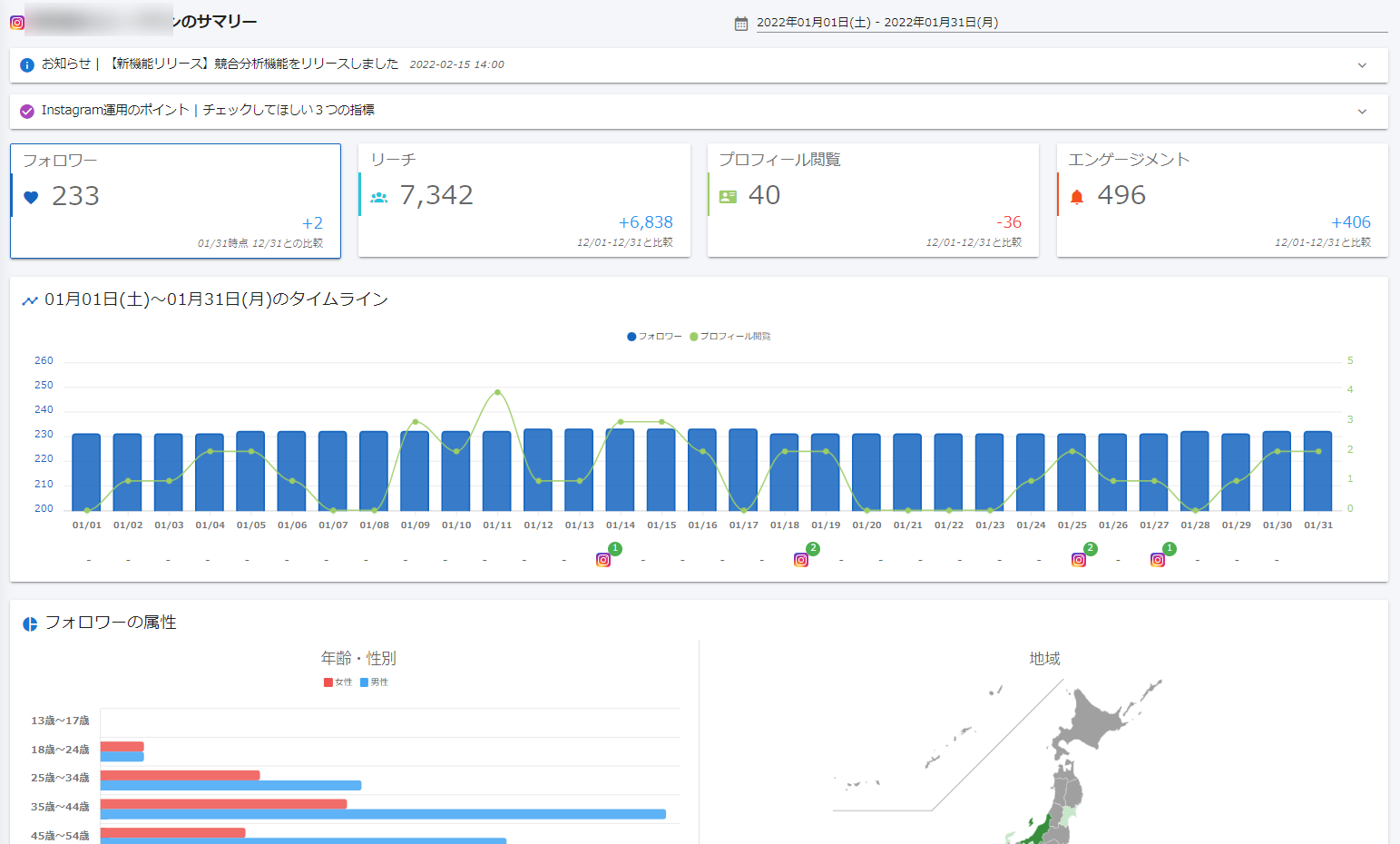Click the Instagram post icon under 01/25
The image size is (1400, 844).
click(x=1079, y=560)
